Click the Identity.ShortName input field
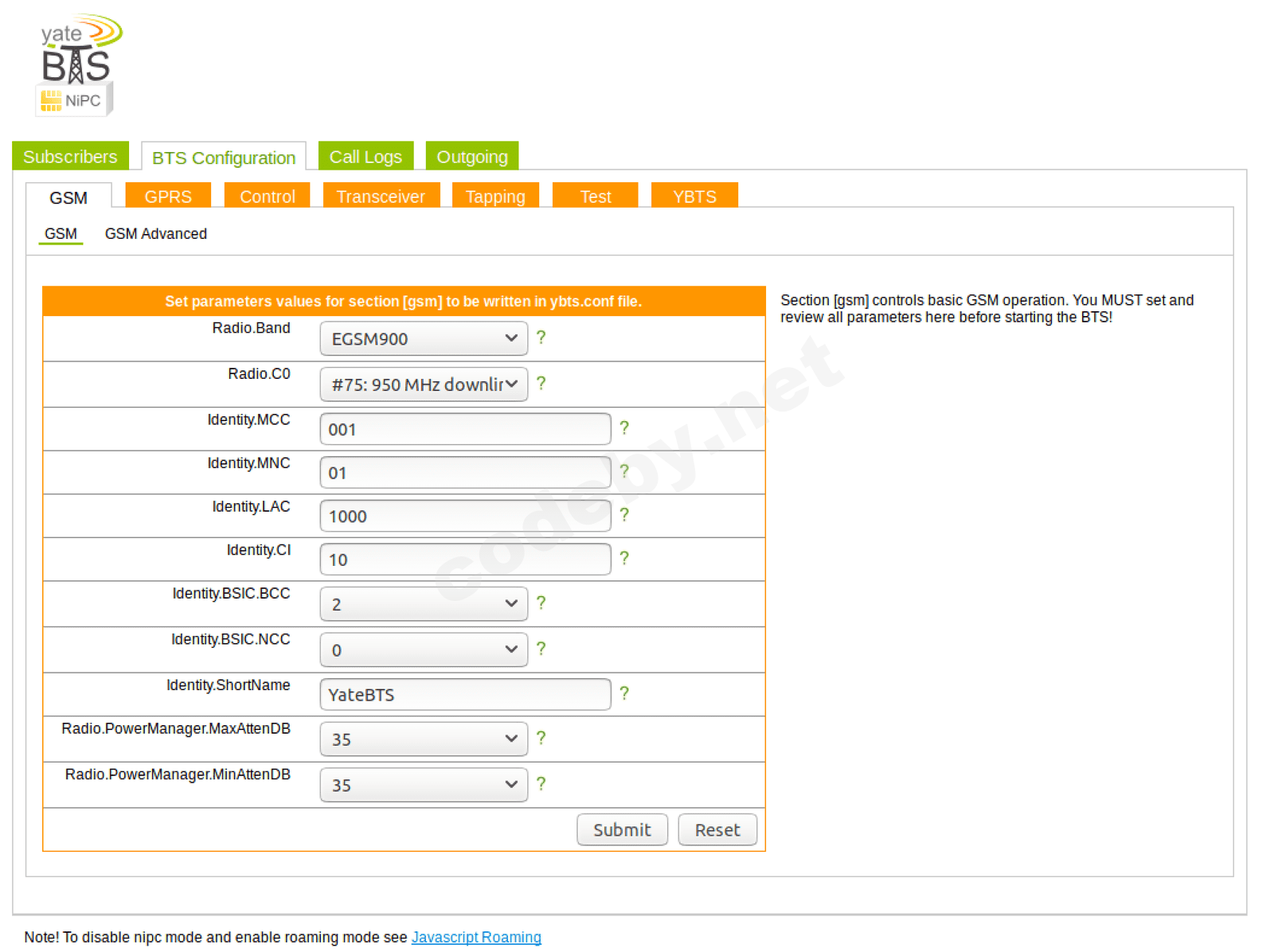Viewport: 1274px width, 952px height. [x=465, y=695]
